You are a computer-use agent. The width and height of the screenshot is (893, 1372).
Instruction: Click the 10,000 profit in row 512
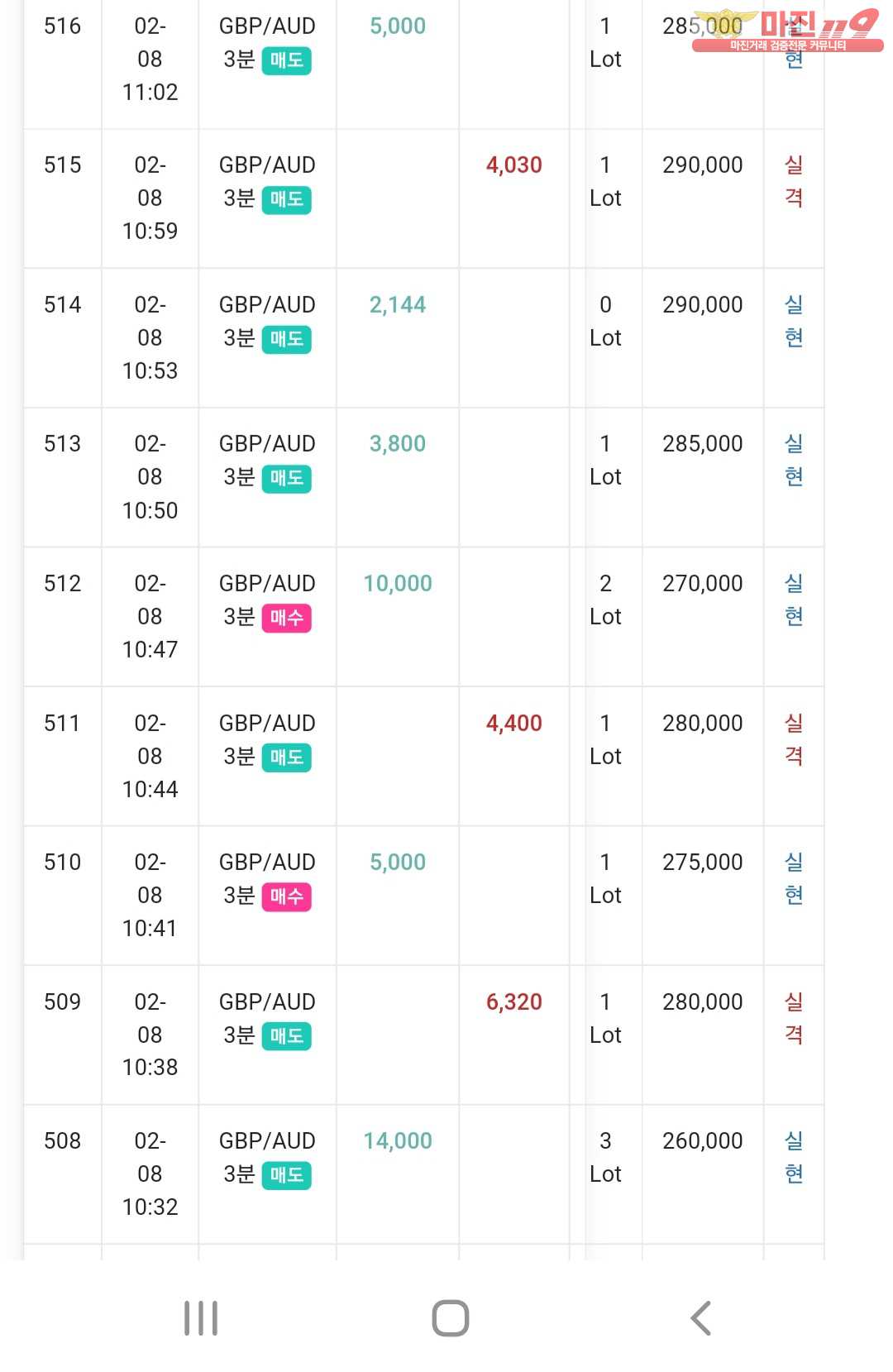pos(398,584)
